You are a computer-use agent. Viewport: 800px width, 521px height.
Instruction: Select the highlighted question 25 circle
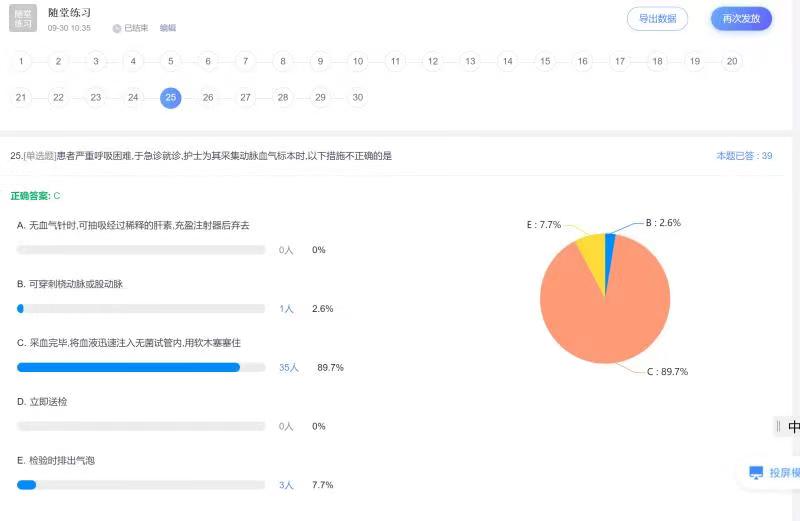pyautogui.click(x=171, y=97)
